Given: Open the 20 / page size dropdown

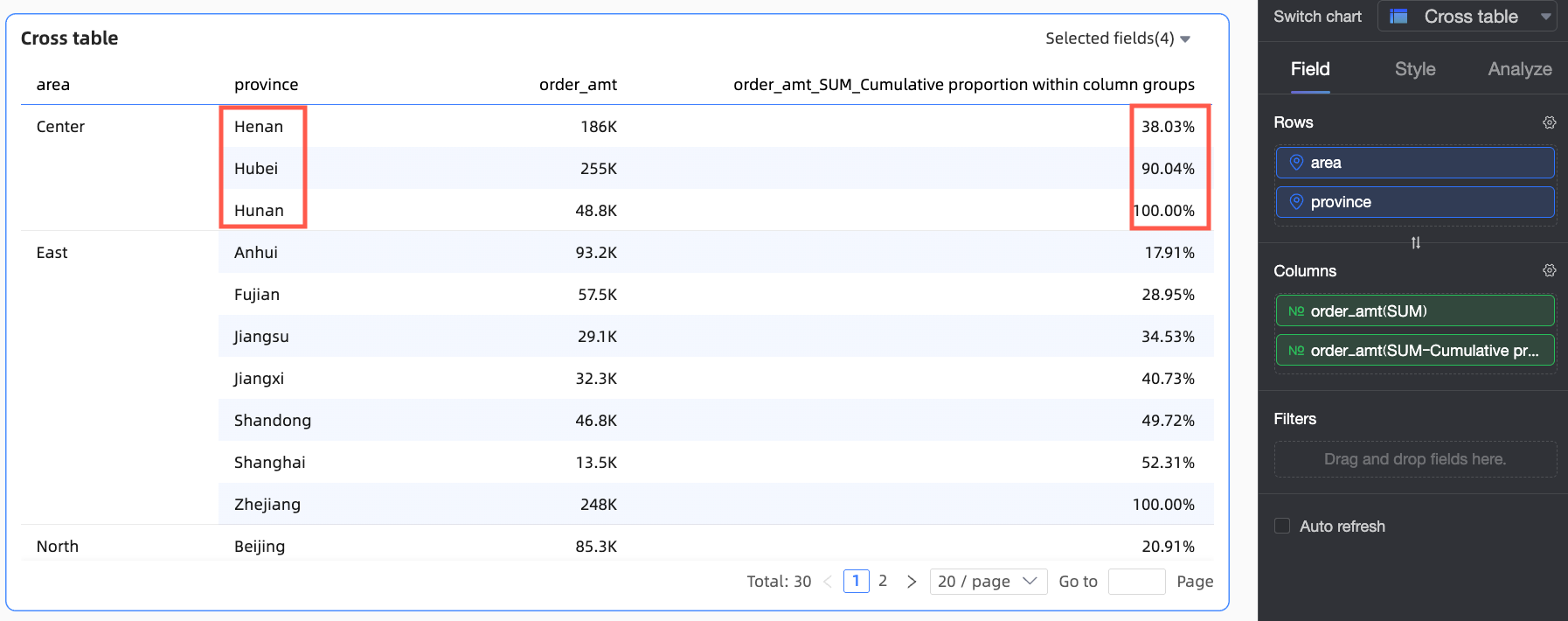Looking at the screenshot, I should [988, 582].
